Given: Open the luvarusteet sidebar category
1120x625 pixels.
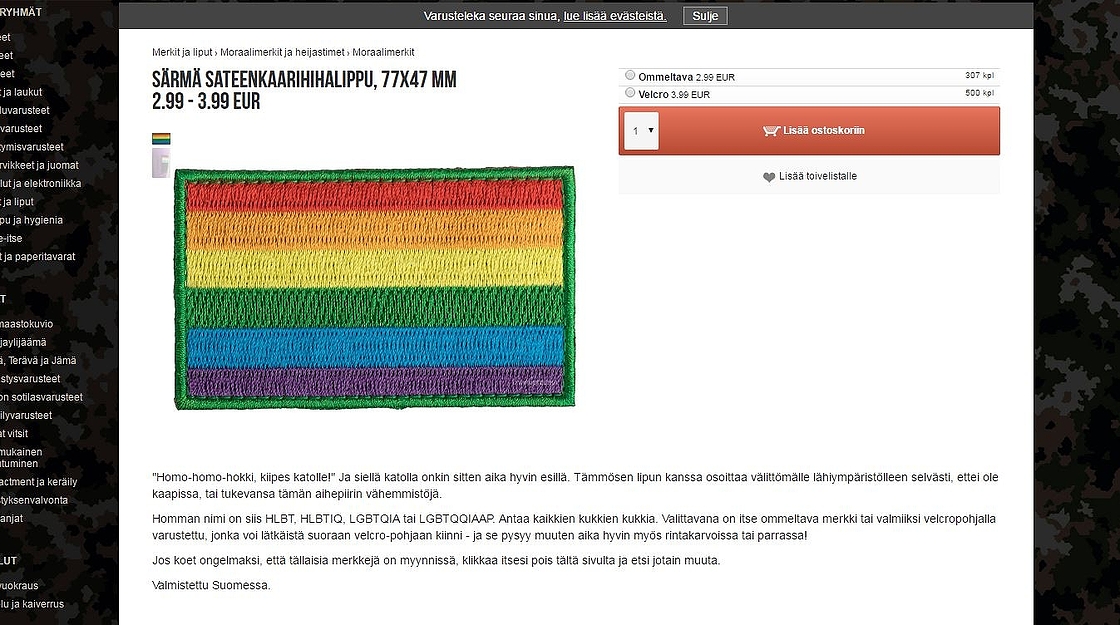Looking at the screenshot, I should tap(25, 110).
